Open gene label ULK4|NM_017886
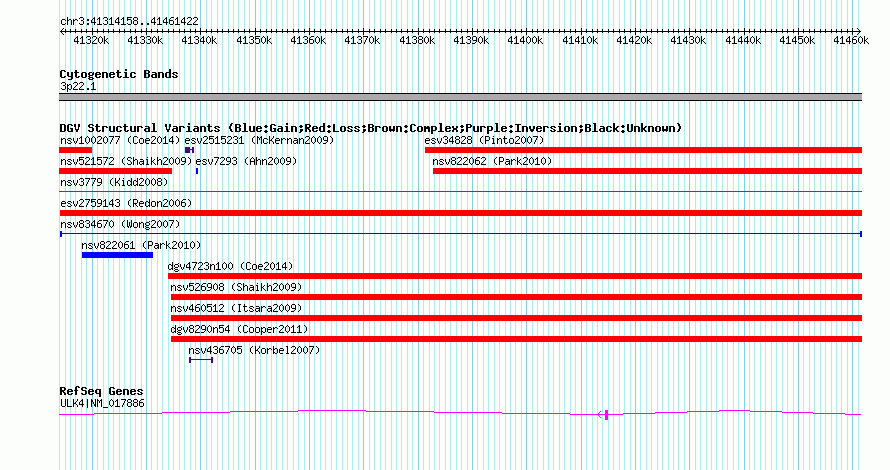The image size is (890, 470). [102, 404]
